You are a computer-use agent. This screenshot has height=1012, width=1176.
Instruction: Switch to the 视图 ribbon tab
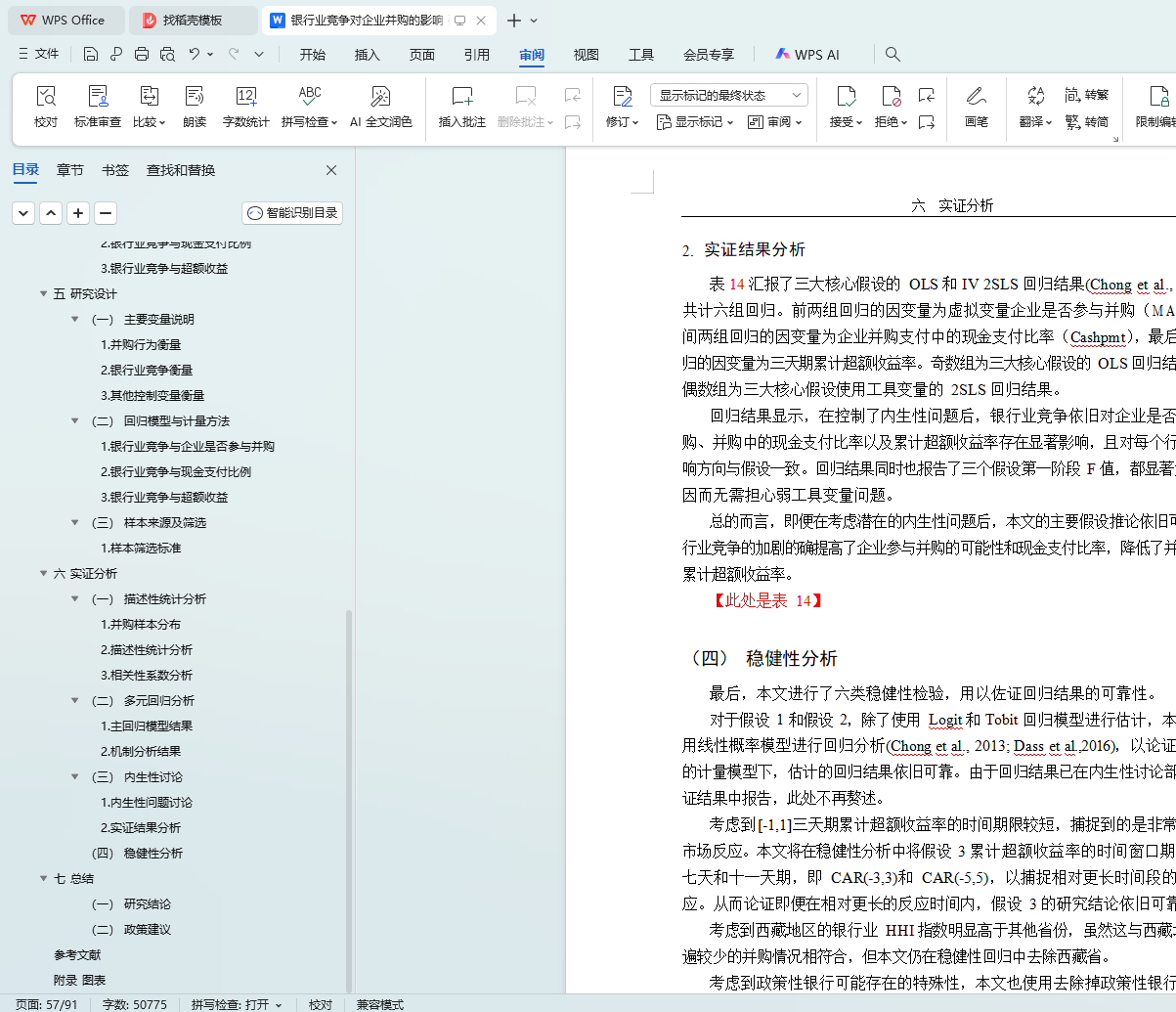pos(587,55)
